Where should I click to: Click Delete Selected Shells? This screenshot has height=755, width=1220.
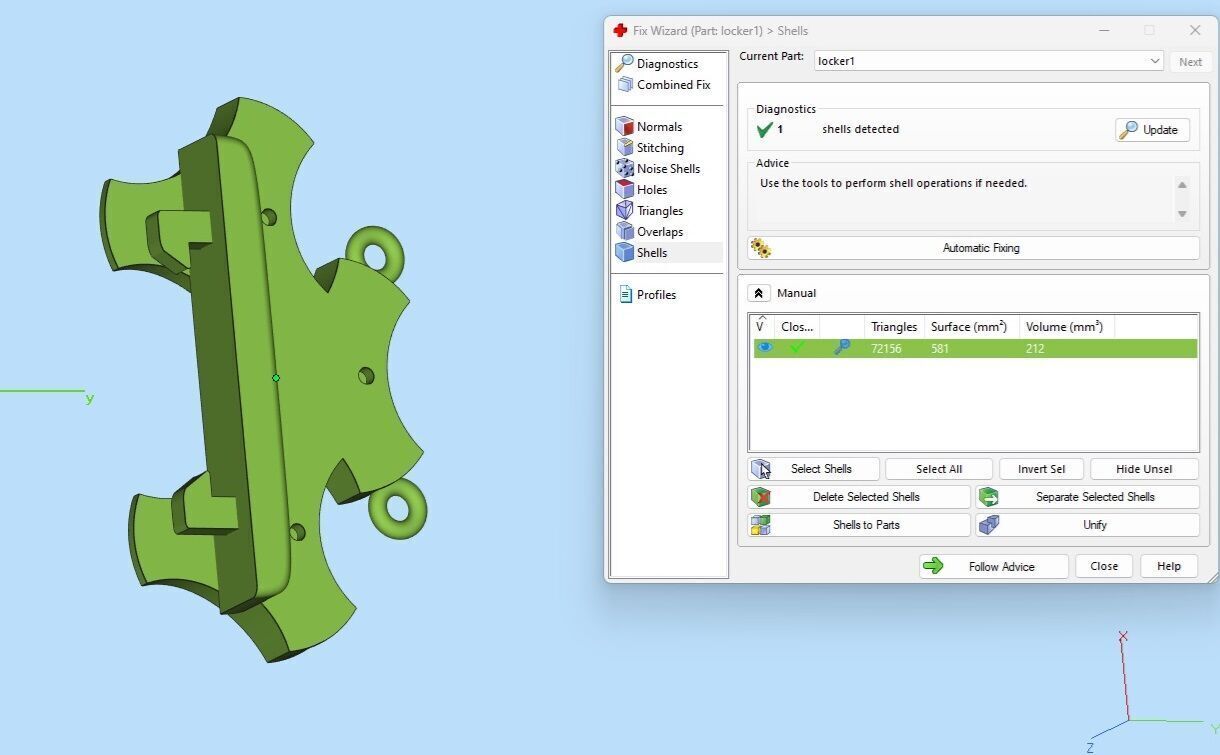pyautogui.click(x=859, y=497)
